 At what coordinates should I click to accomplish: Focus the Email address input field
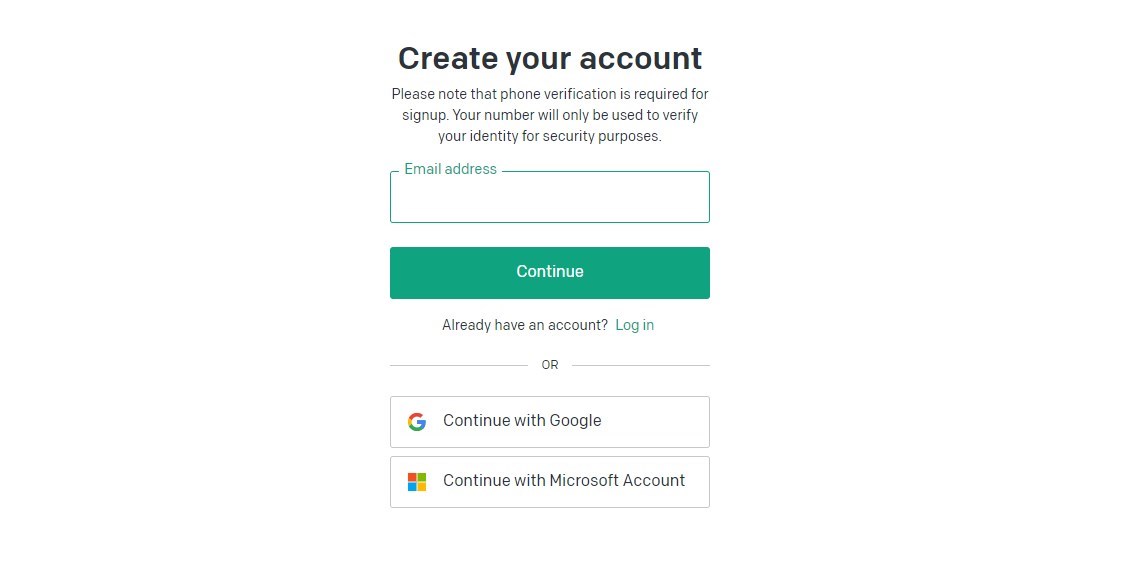(550, 197)
